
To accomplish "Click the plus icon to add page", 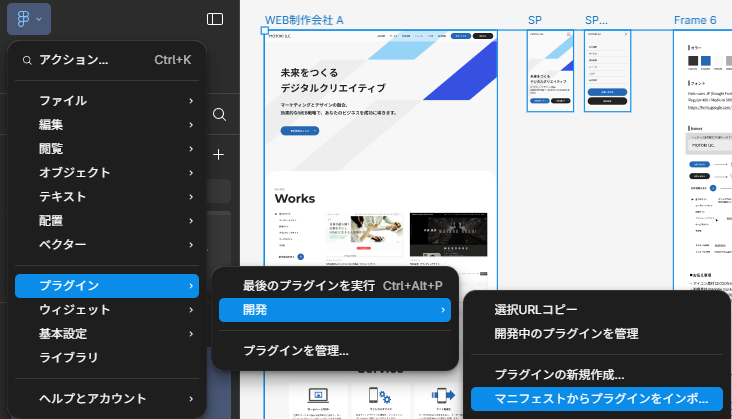I will click(219, 154).
